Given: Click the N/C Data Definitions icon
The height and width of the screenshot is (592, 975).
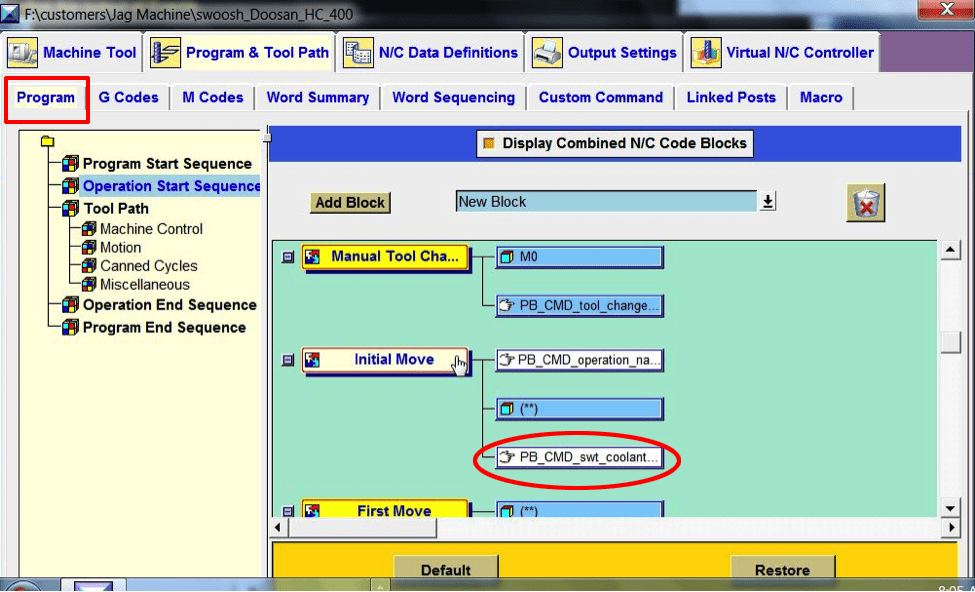Looking at the screenshot, I should (x=358, y=53).
